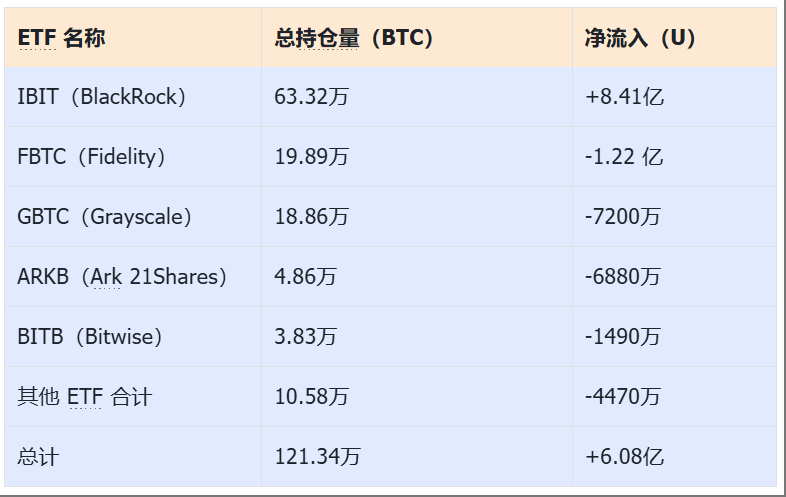Click the 121.34万 total holdings value
The height and width of the screenshot is (497, 786).
tap(317, 457)
